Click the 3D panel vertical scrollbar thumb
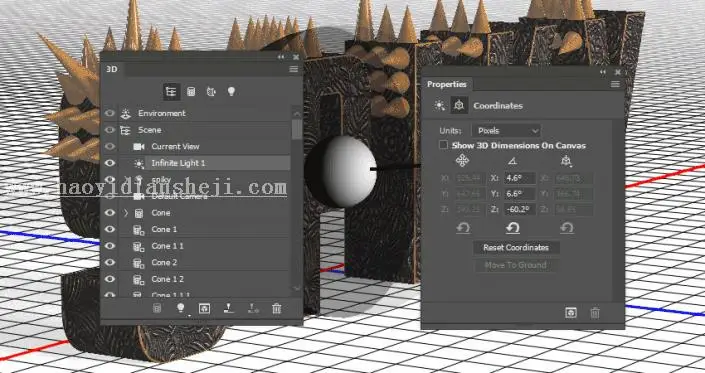 coord(297,130)
